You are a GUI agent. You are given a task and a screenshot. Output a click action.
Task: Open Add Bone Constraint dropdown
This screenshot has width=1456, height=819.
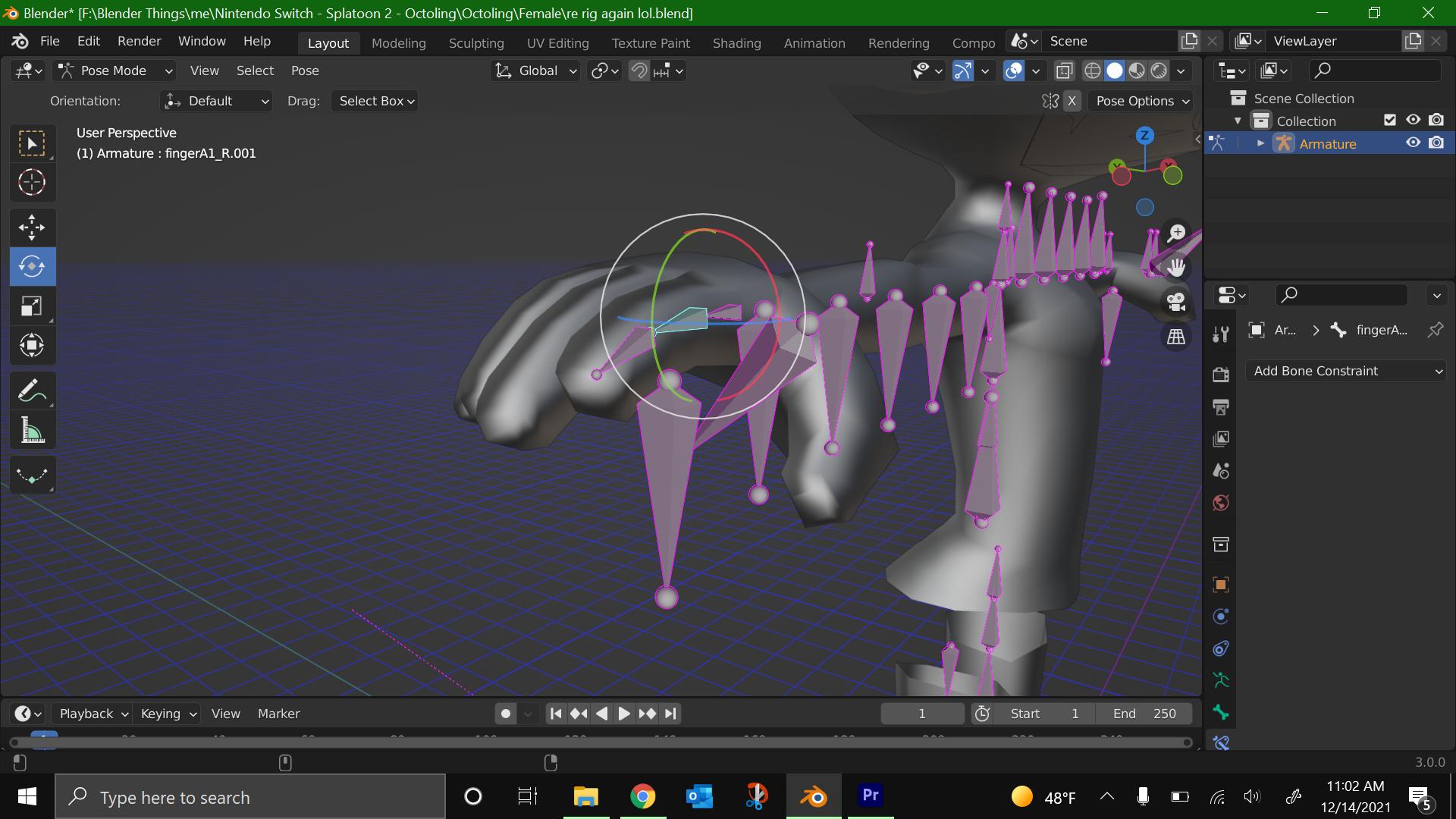[x=1346, y=371]
